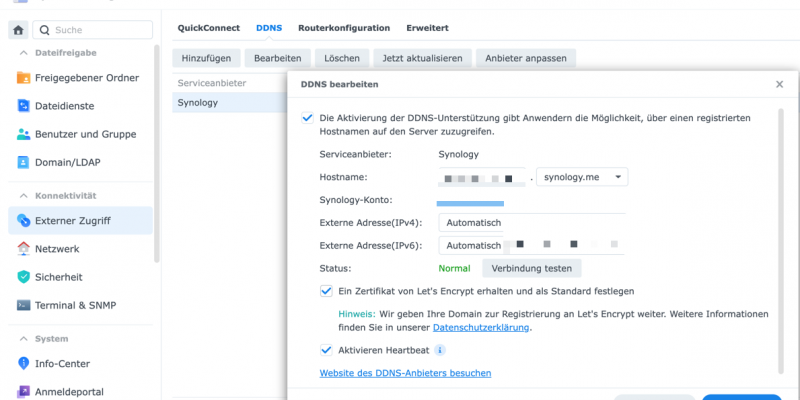The width and height of the screenshot is (800, 400).
Task: Open Freigegebener Ordner via its folder icon
Action: point(24,78)
